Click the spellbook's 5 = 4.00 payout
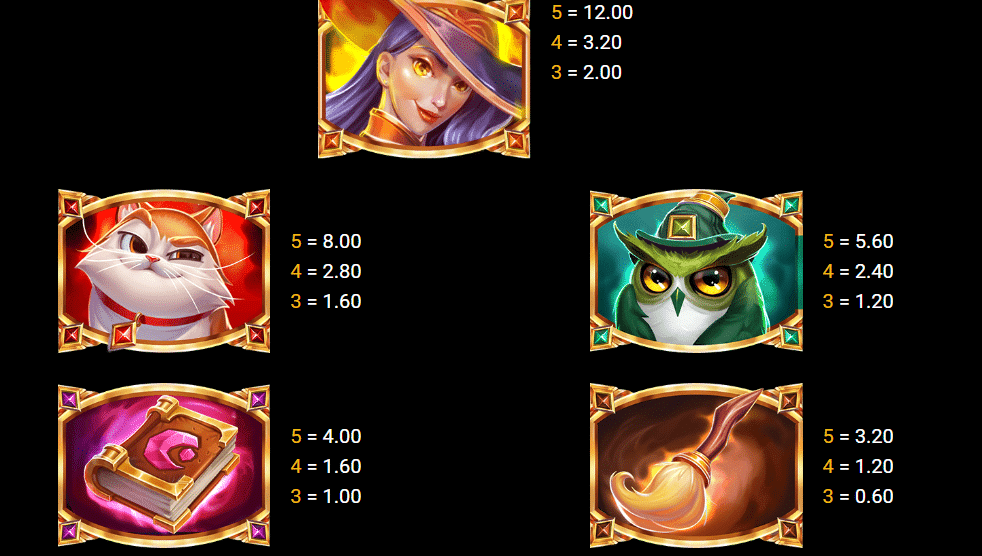982x556 pixels. [x=326, y=436]
